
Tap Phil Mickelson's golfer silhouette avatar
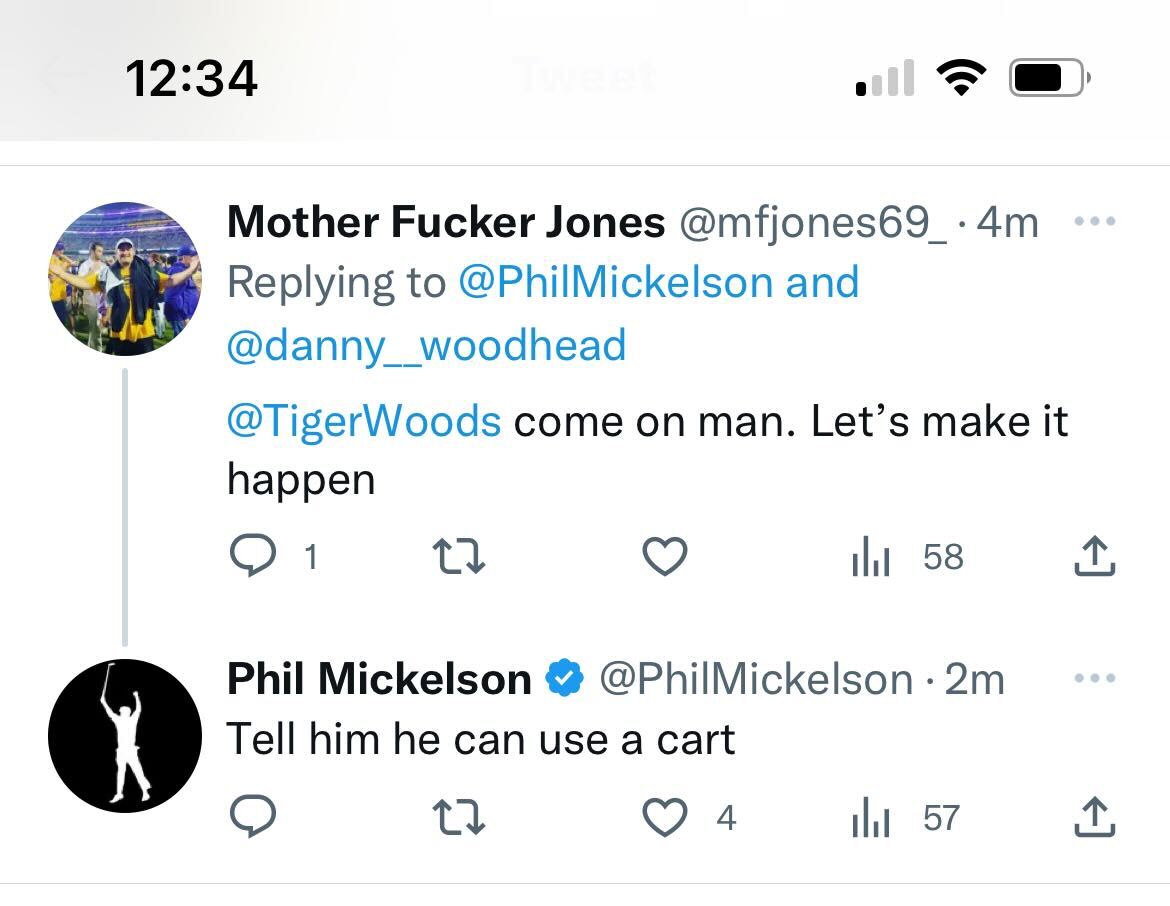click(125, 735)
